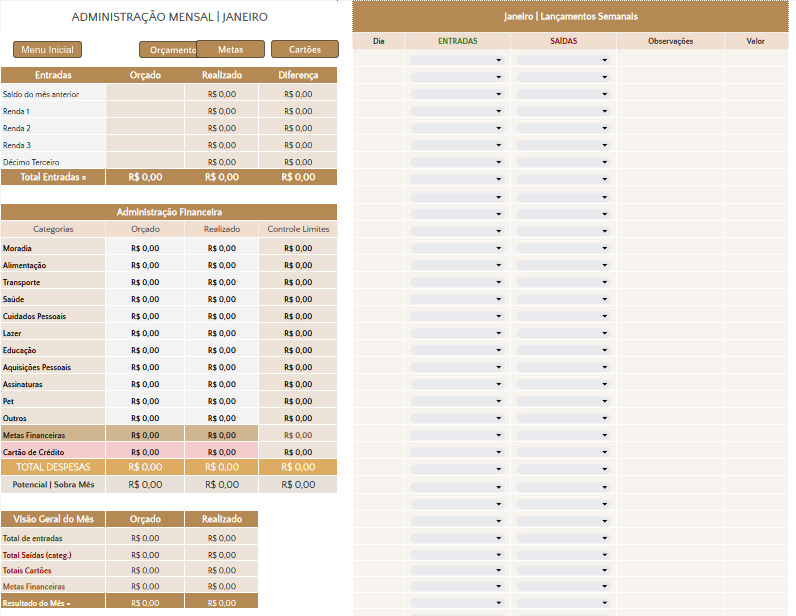Select the Metas Financeiras row in Administração Financeira

[x=169, y=434]
